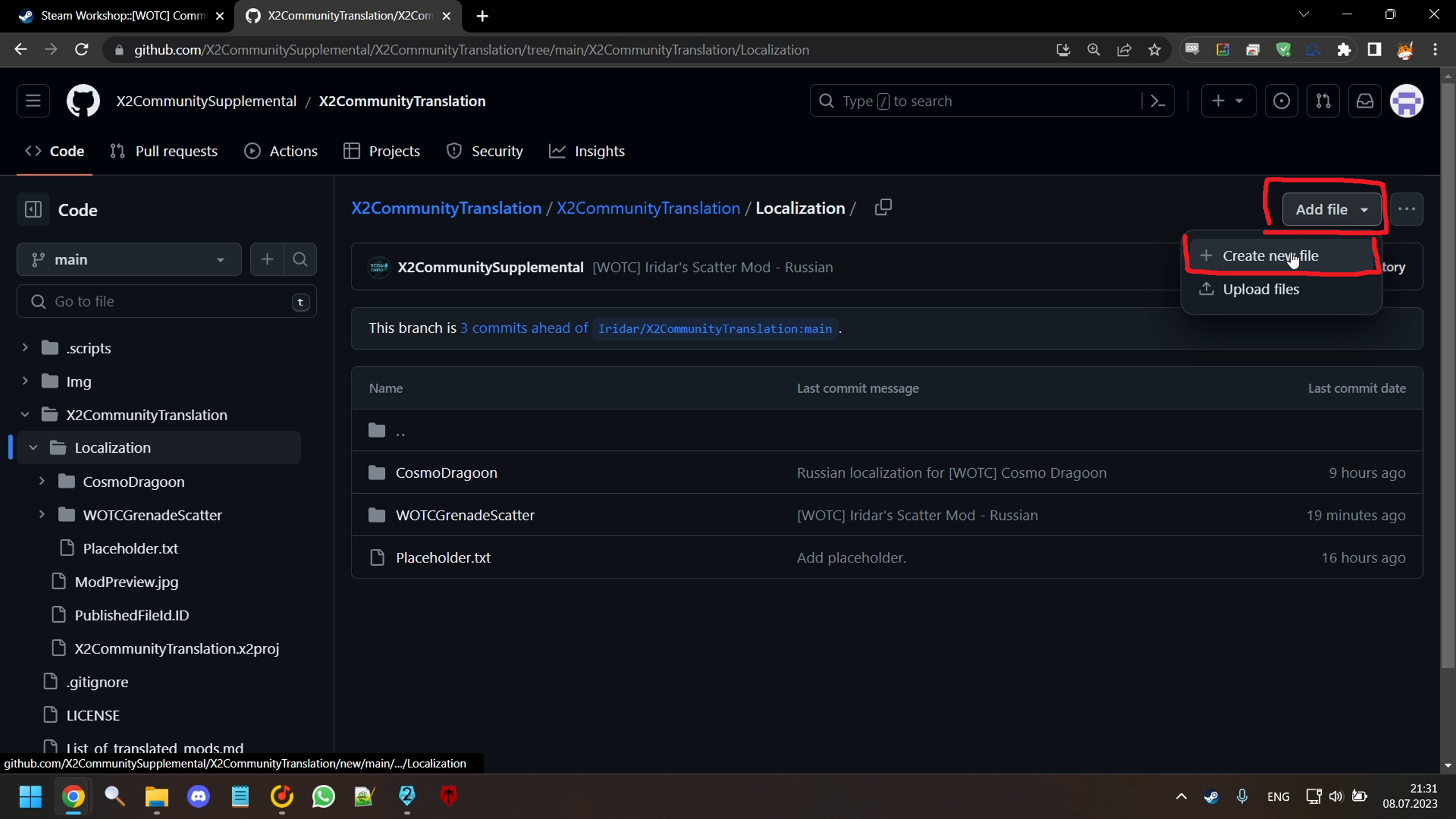1456x819 pixels.
Task: Collapse the Code file tree panel
Action: click(x=33, y=210)
